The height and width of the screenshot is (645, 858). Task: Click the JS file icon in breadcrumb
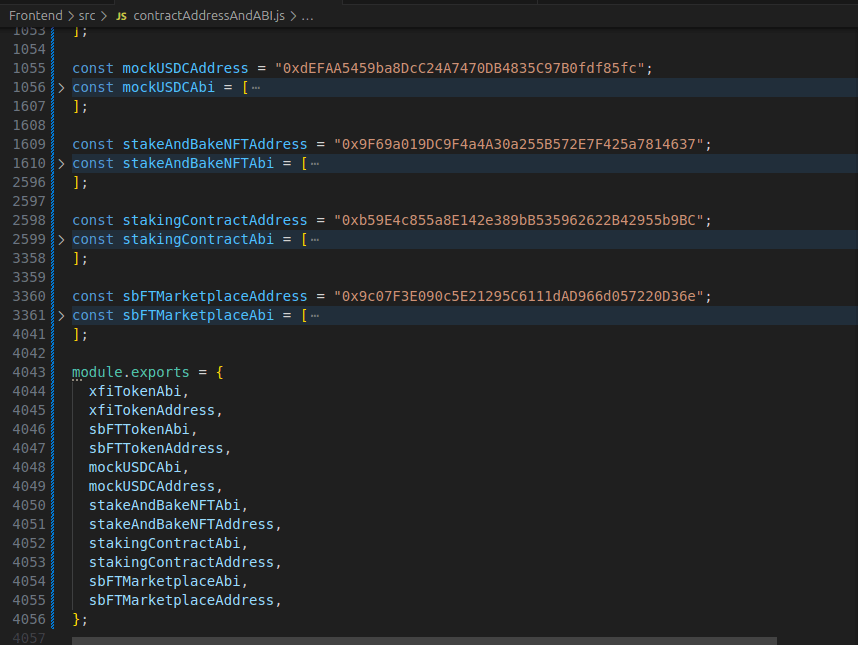[x=121, y=17]
